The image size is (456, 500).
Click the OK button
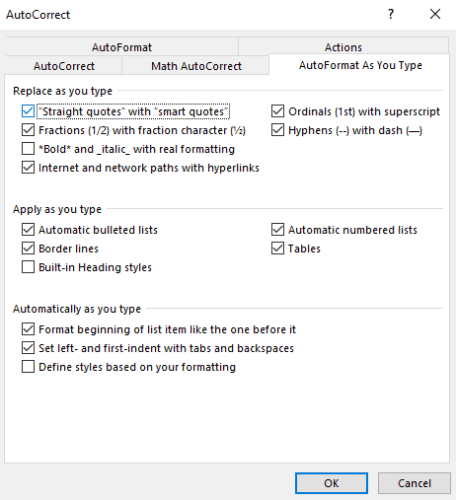[331, 483]
